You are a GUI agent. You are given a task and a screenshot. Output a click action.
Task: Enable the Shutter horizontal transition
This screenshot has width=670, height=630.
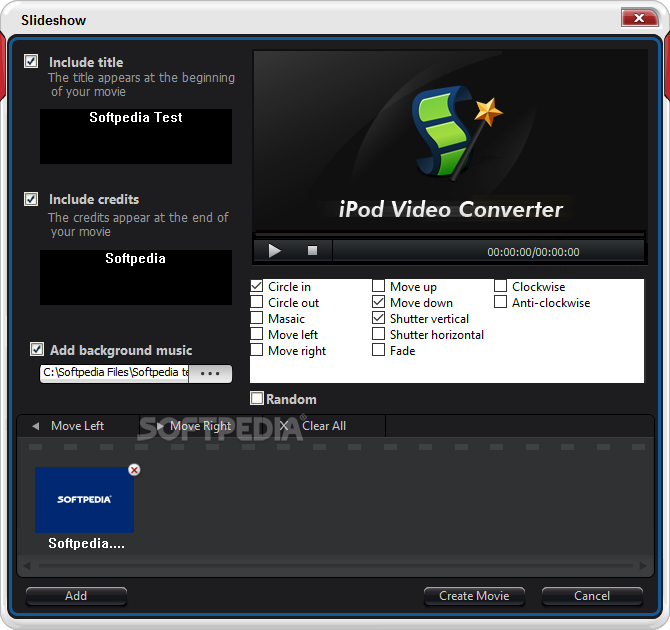tap(379, 334)
